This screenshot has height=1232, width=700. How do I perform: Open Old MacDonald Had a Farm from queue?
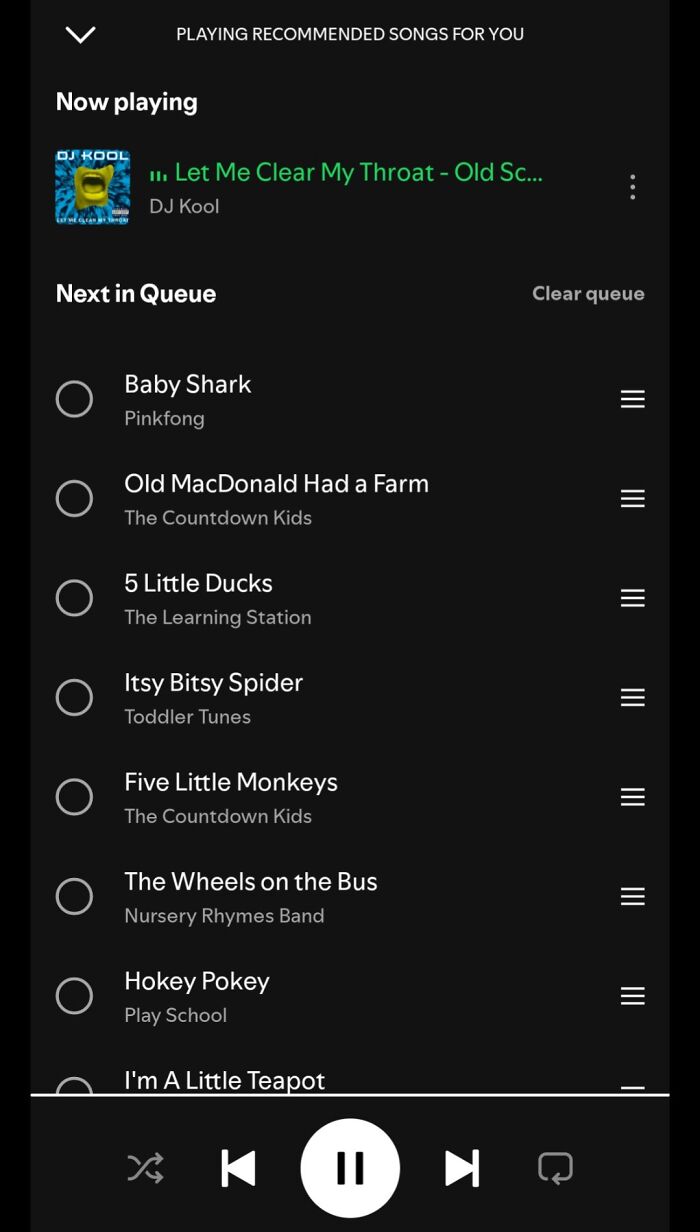276,483
